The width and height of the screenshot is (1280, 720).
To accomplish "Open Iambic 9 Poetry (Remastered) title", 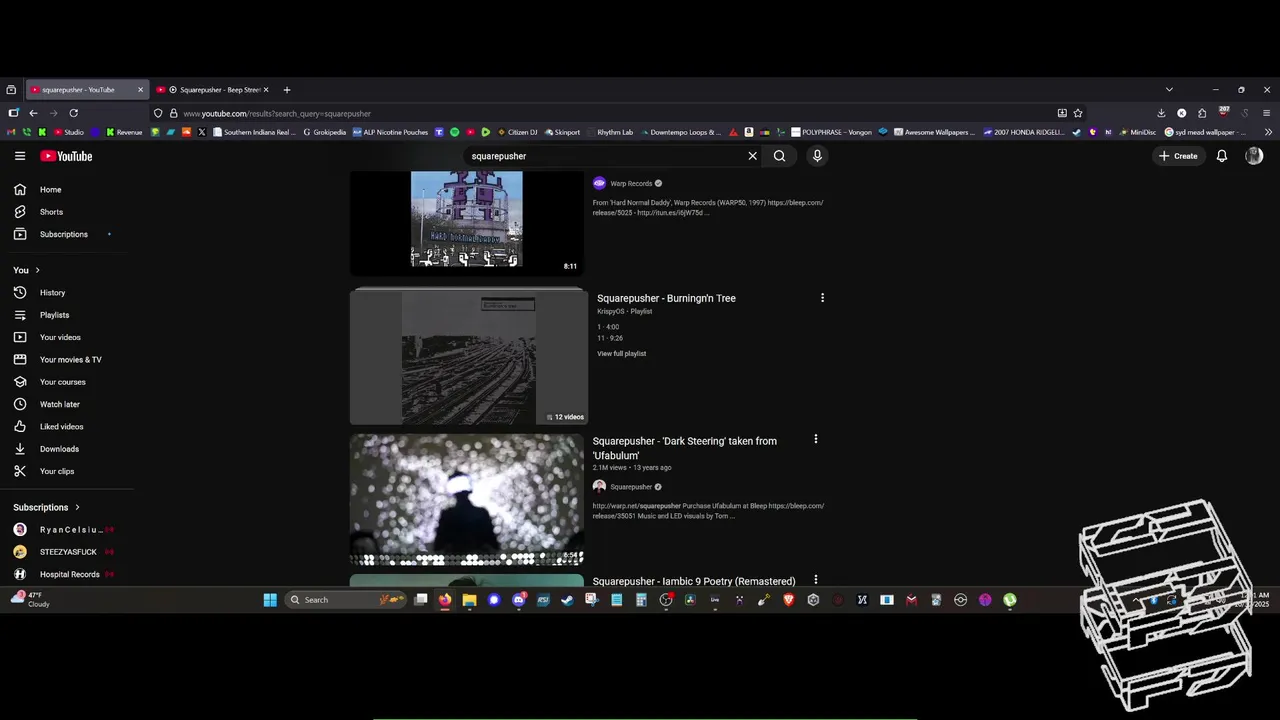I will coord(694,581).
